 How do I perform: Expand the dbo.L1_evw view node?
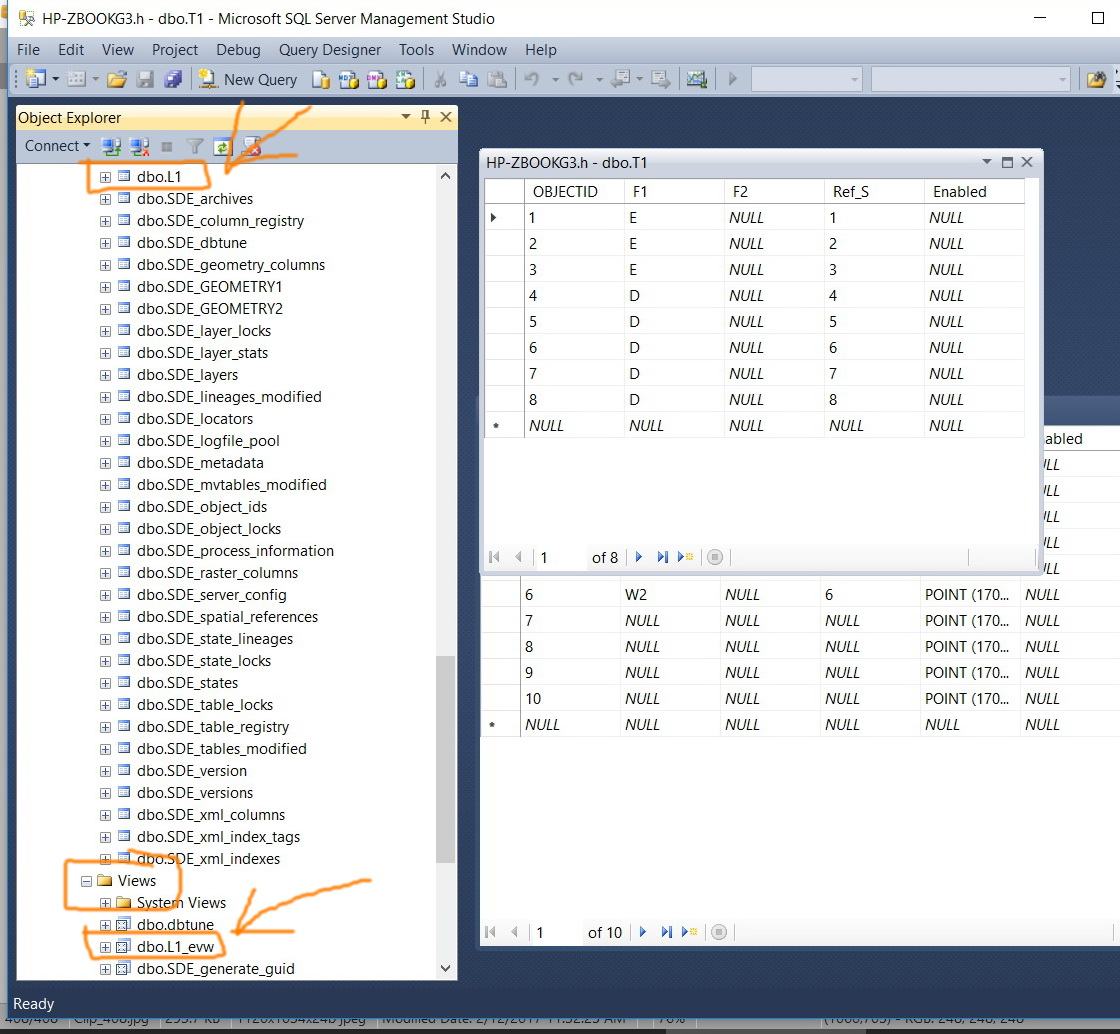105,947
